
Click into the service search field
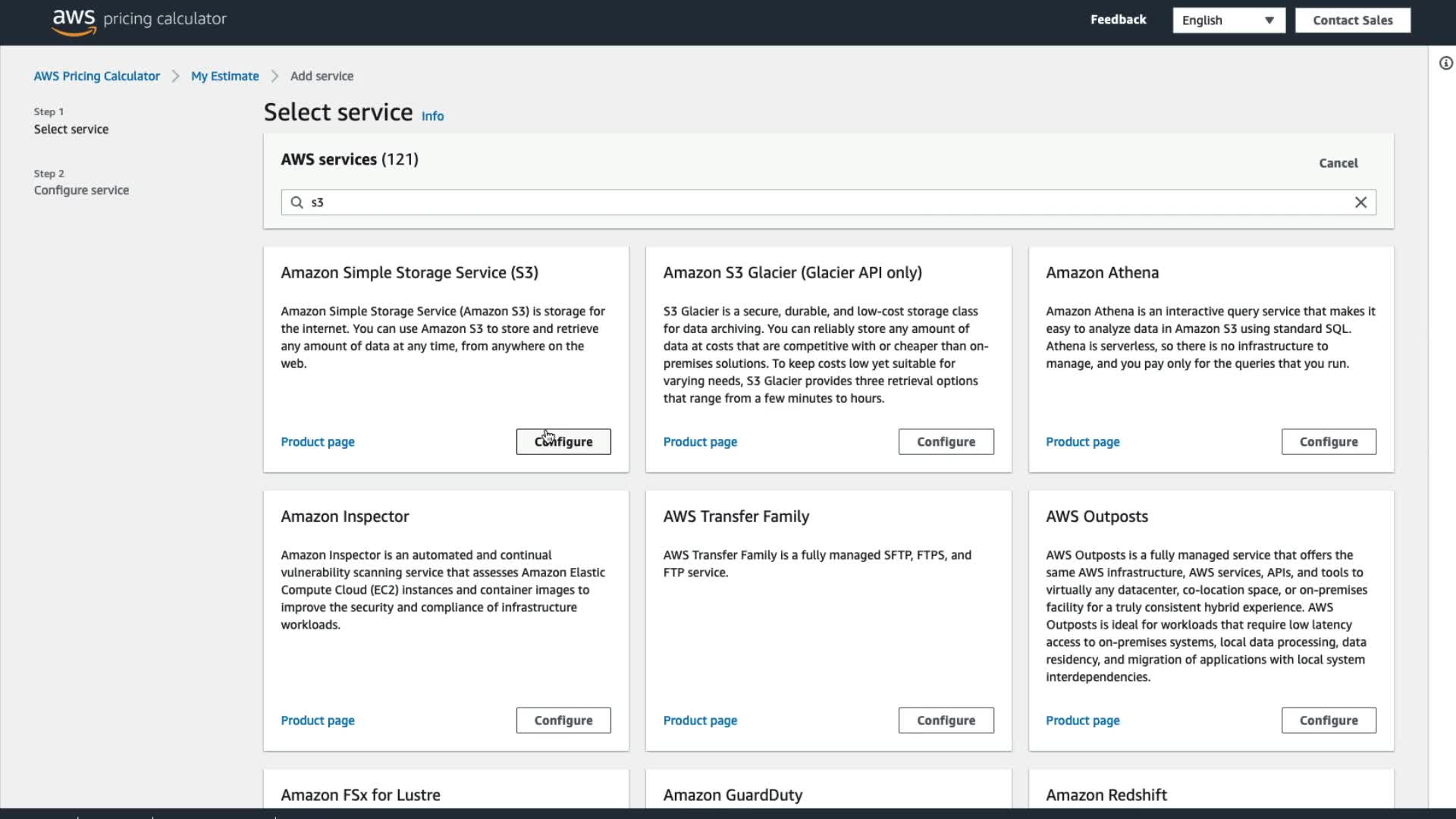[x=827, y=202]
